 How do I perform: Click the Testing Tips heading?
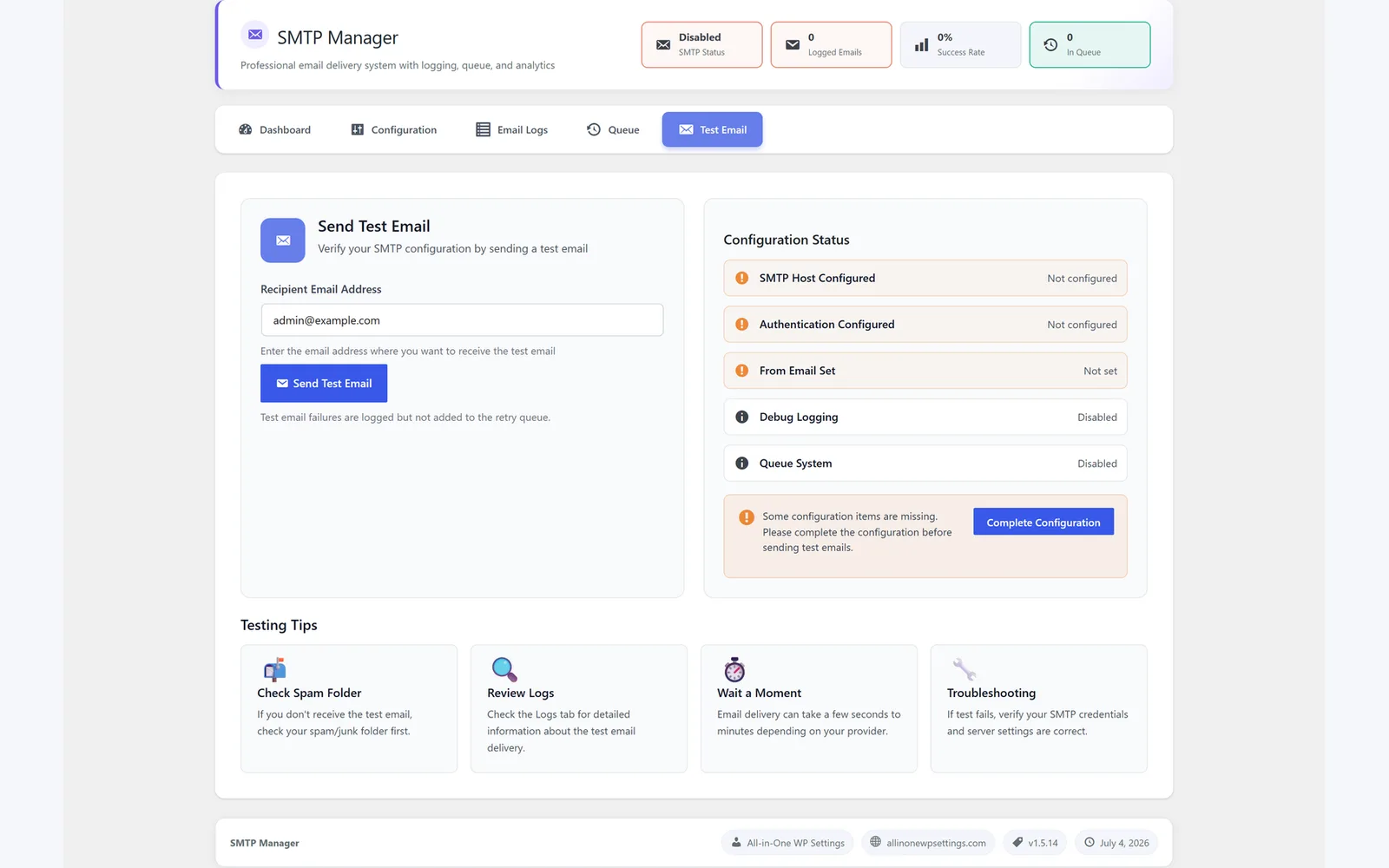279,625
